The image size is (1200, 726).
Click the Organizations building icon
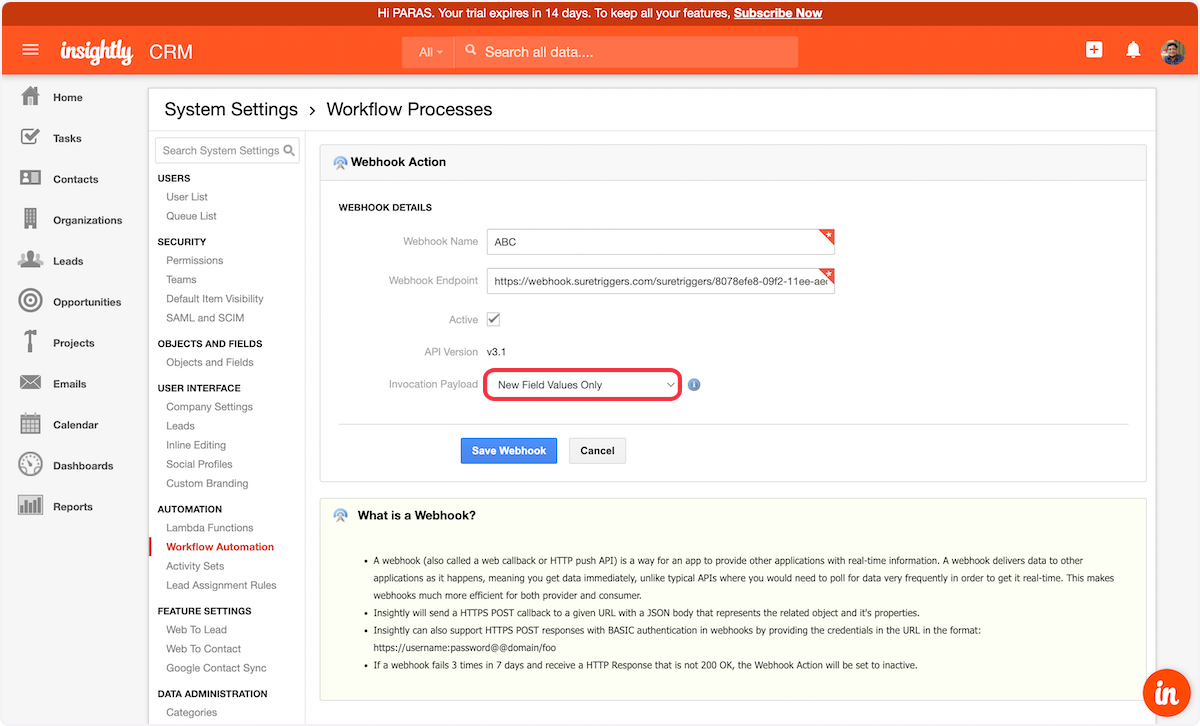pos(31,219)
